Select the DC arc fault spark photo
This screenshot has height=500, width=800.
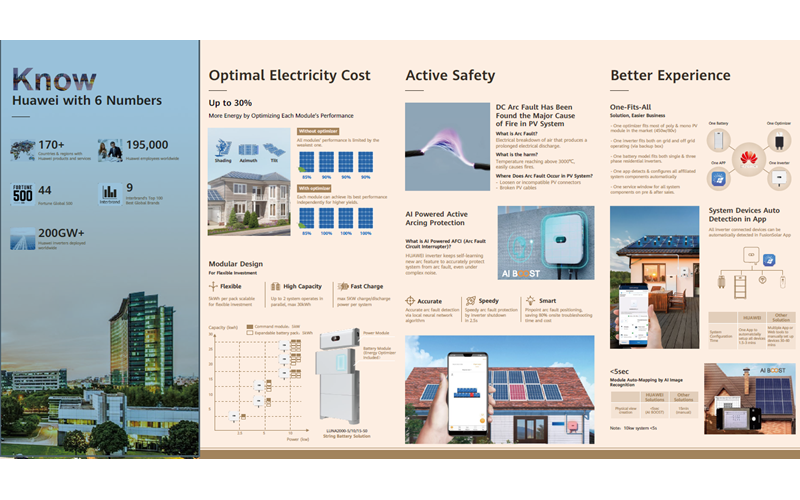click(447, 147)
